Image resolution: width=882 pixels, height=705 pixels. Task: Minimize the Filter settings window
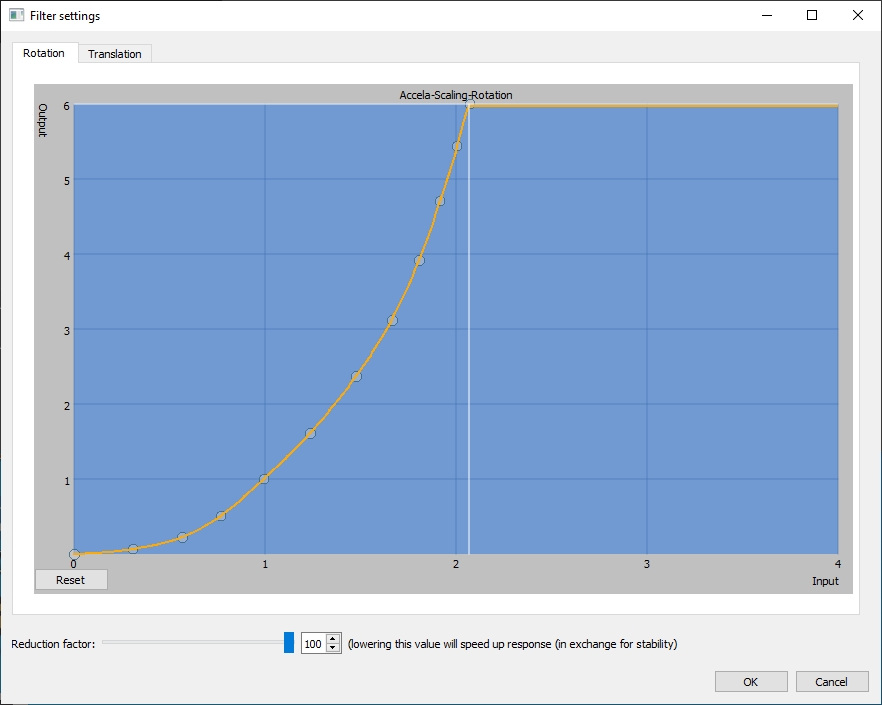pos(767,15)
